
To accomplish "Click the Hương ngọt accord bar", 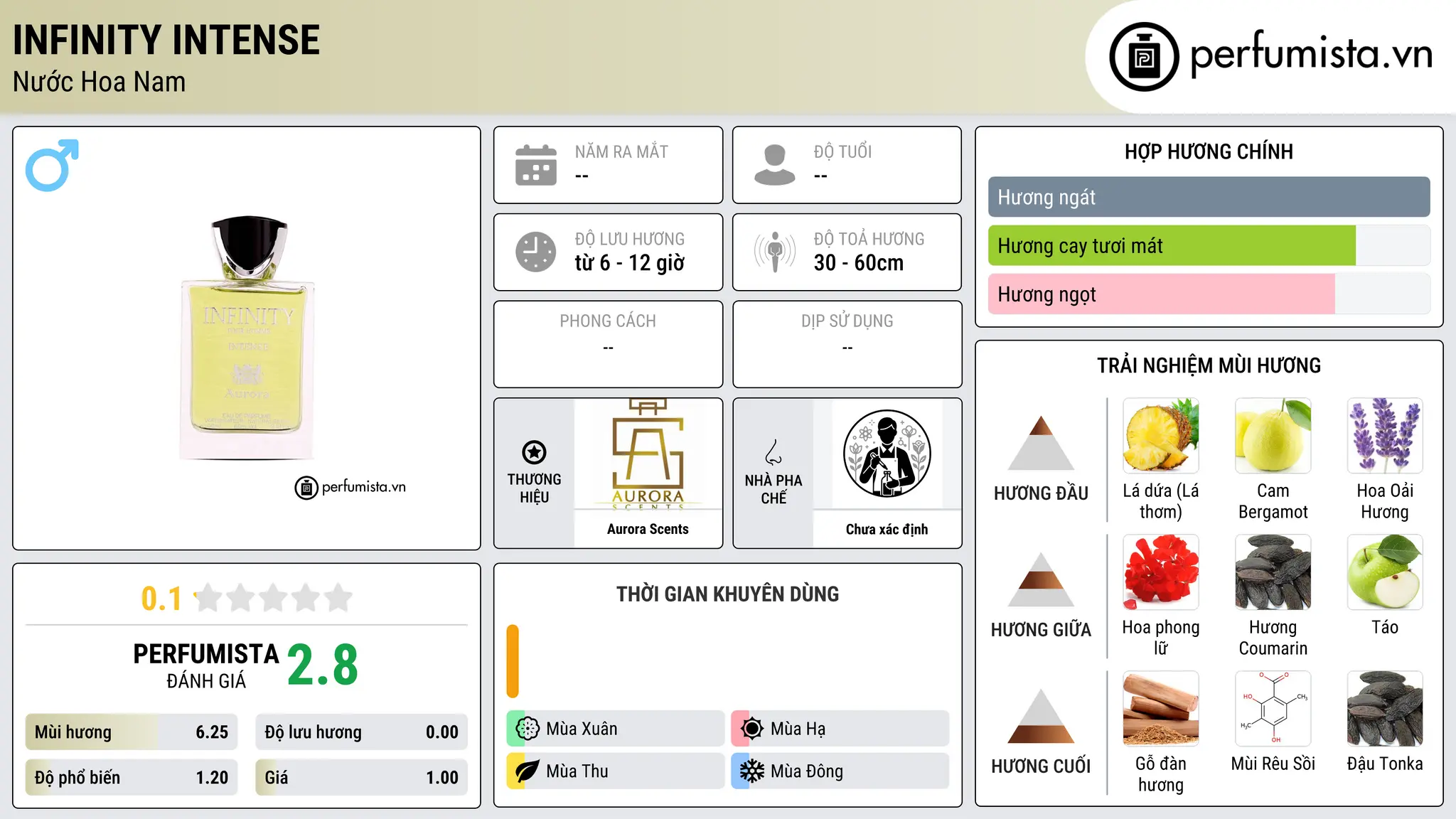I will tap(1209, 294).
